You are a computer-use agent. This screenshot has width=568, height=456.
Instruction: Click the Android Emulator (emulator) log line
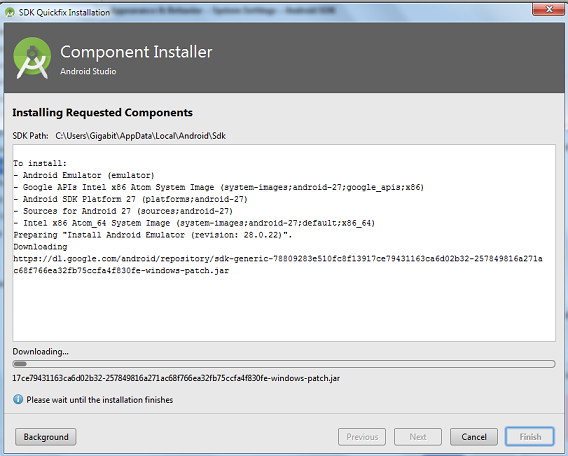84,175
